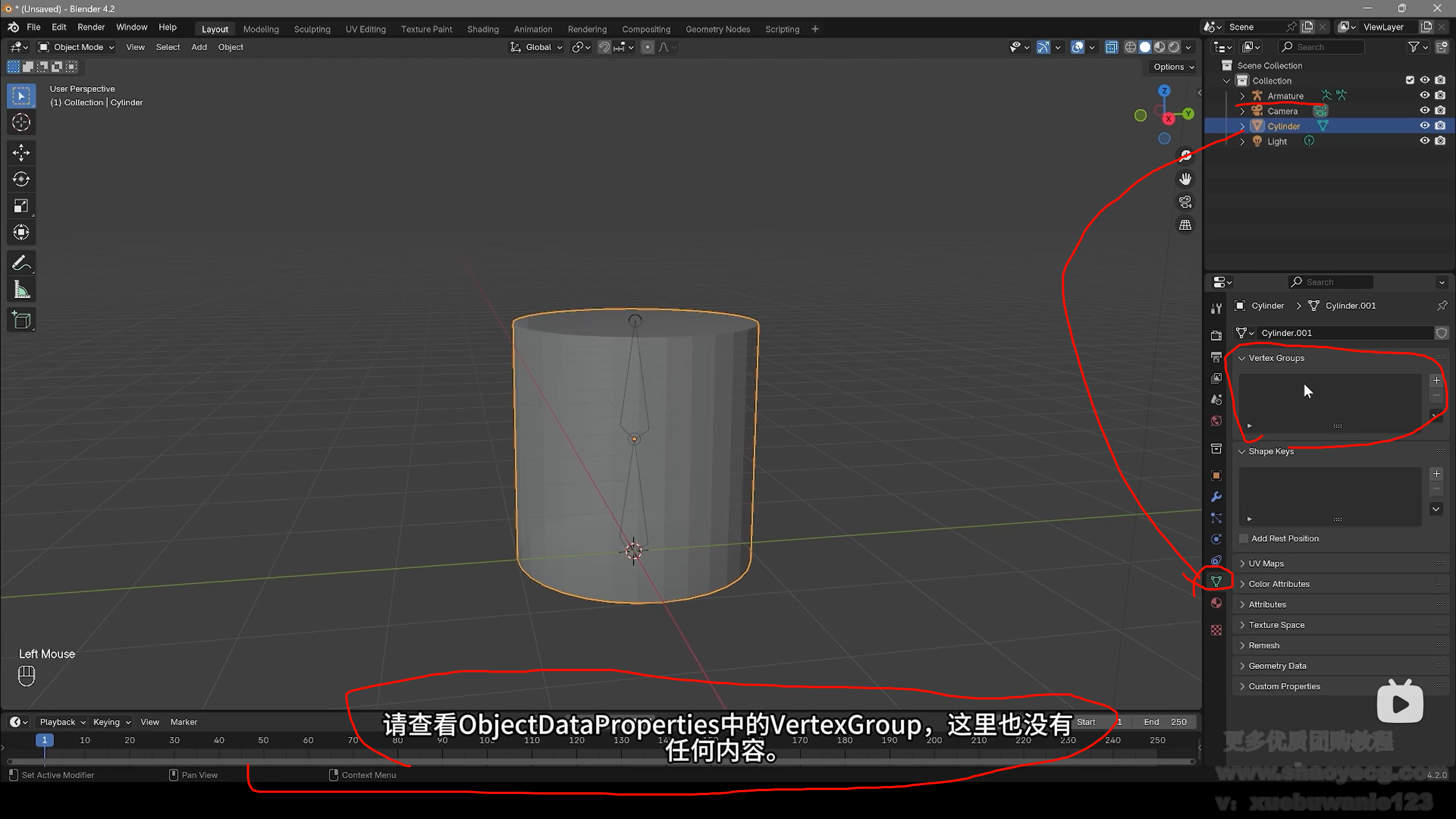The image size is (1456, 819).
Task: Toggle camera view icon in viewport
Action: click(x=1185, y=202)
